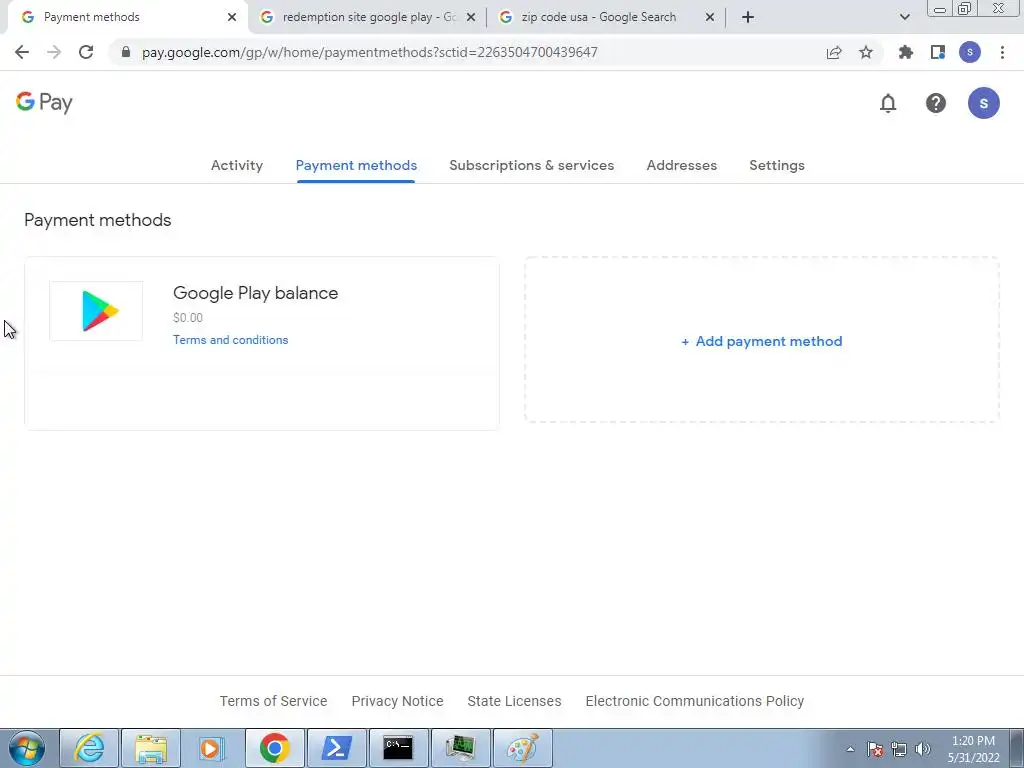Open the Extensions puzzle icon
The width and height of the screenshot is (1024, 768).
pyautogui.click(x=905, y=52)
